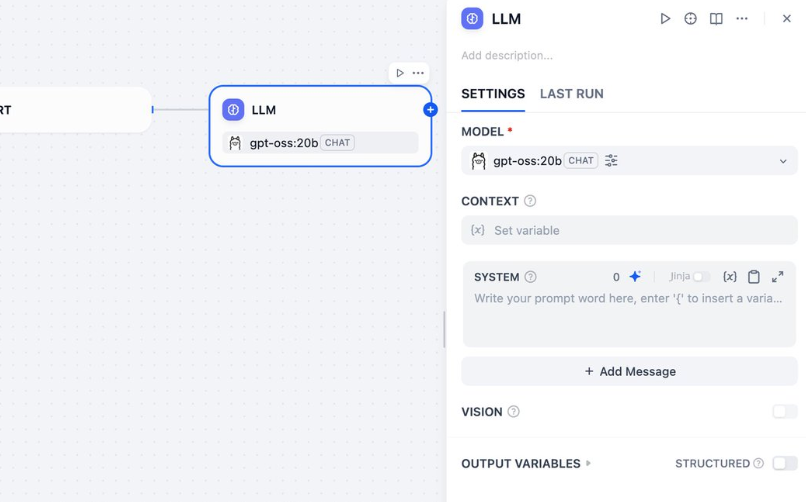Click the blue plus handle on LLM node
Viewport: 806px width, 502px height.
coord(430,110)
